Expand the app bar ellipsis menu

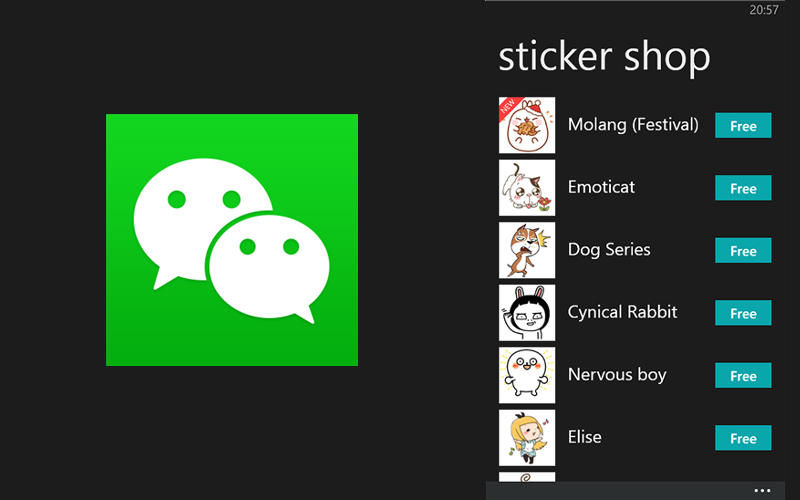point(762,491)
